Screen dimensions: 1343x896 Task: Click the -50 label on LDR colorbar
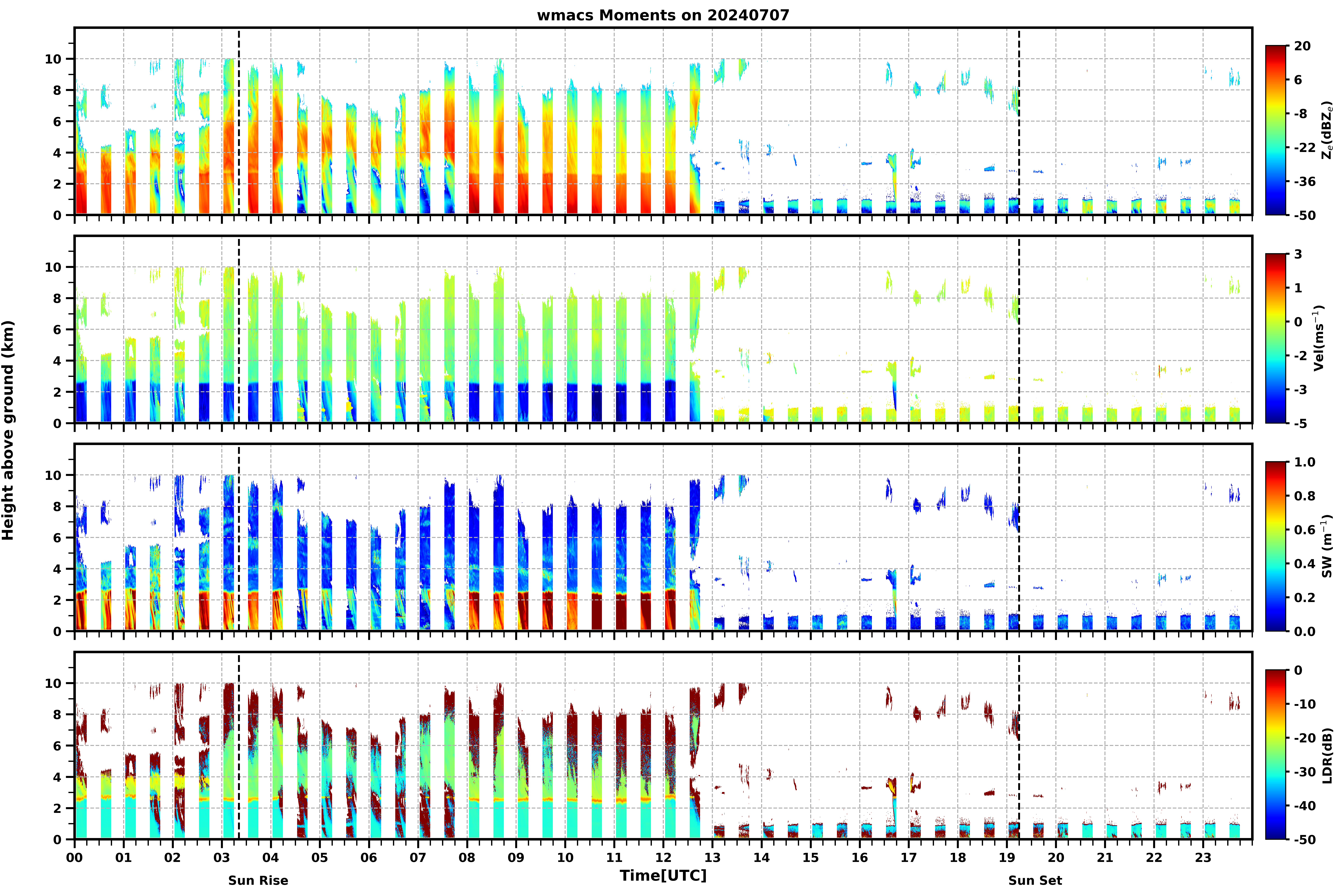(x=1305, y=839)
